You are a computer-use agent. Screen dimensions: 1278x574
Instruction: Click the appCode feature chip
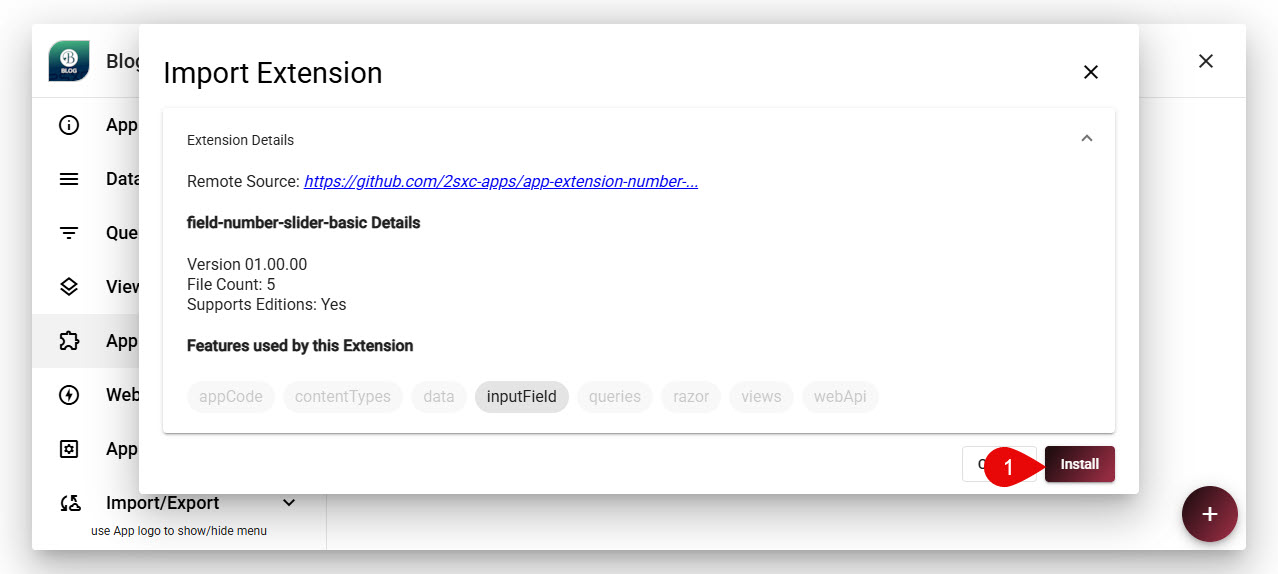coord(231,397)
